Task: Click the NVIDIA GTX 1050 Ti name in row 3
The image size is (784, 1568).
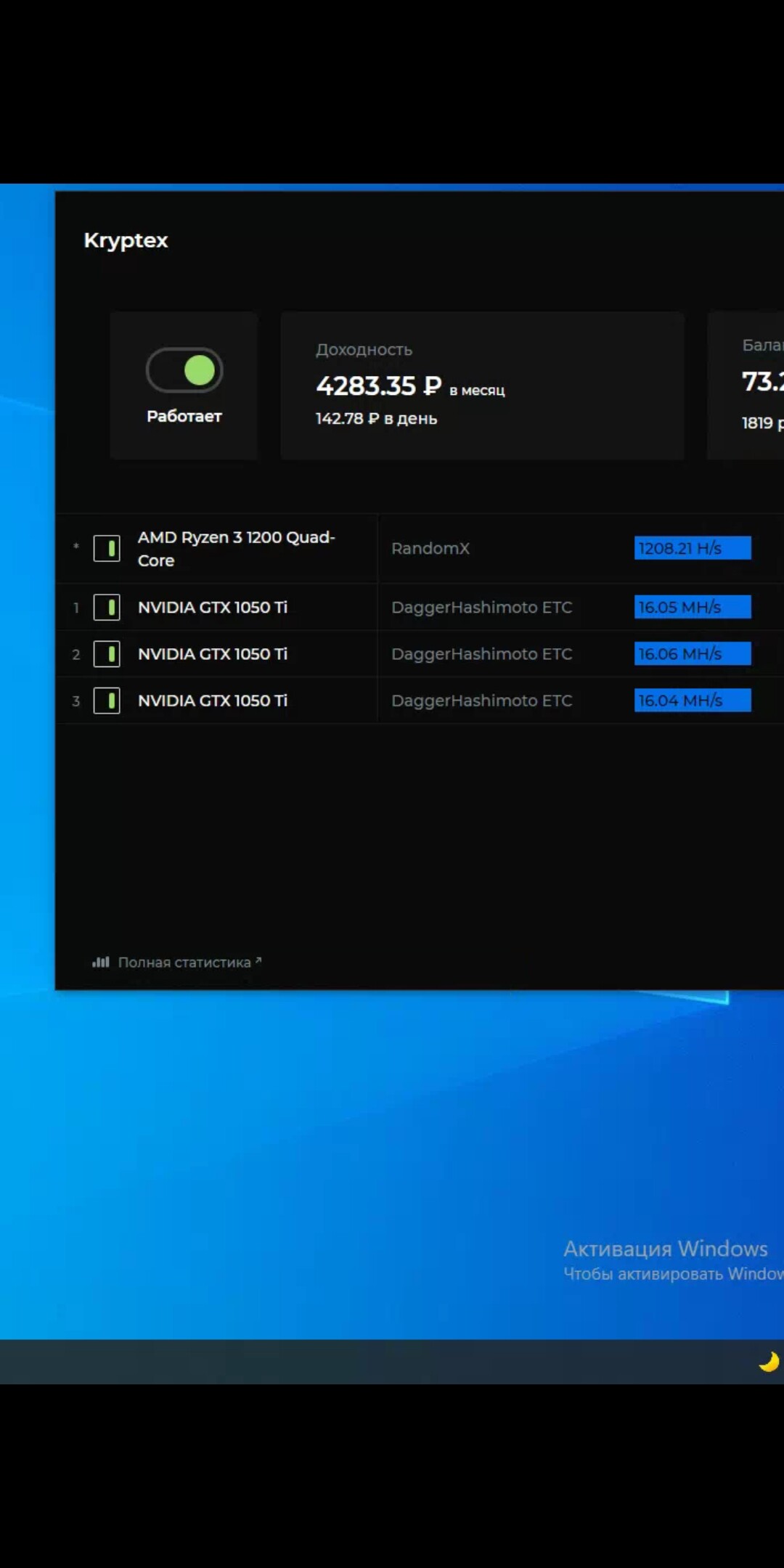Action: tap(213, 701)
